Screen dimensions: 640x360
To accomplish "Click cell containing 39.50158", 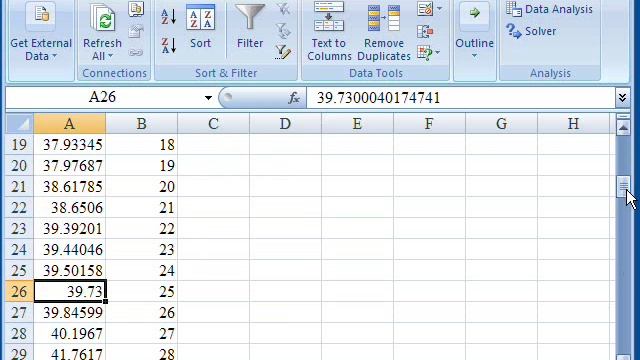I will 70,271.
